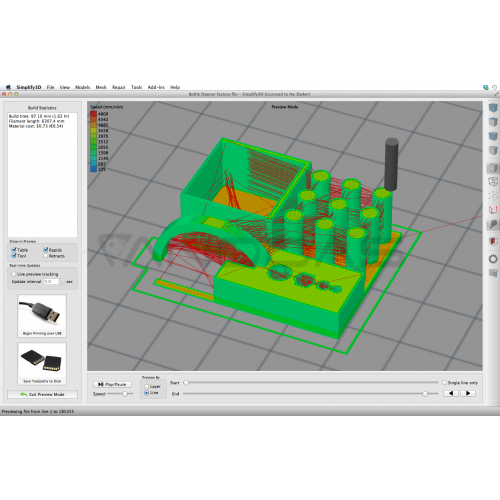The image size is (500, 500).
Task: Select the Layer preview radio button
Action: point(146,387)
